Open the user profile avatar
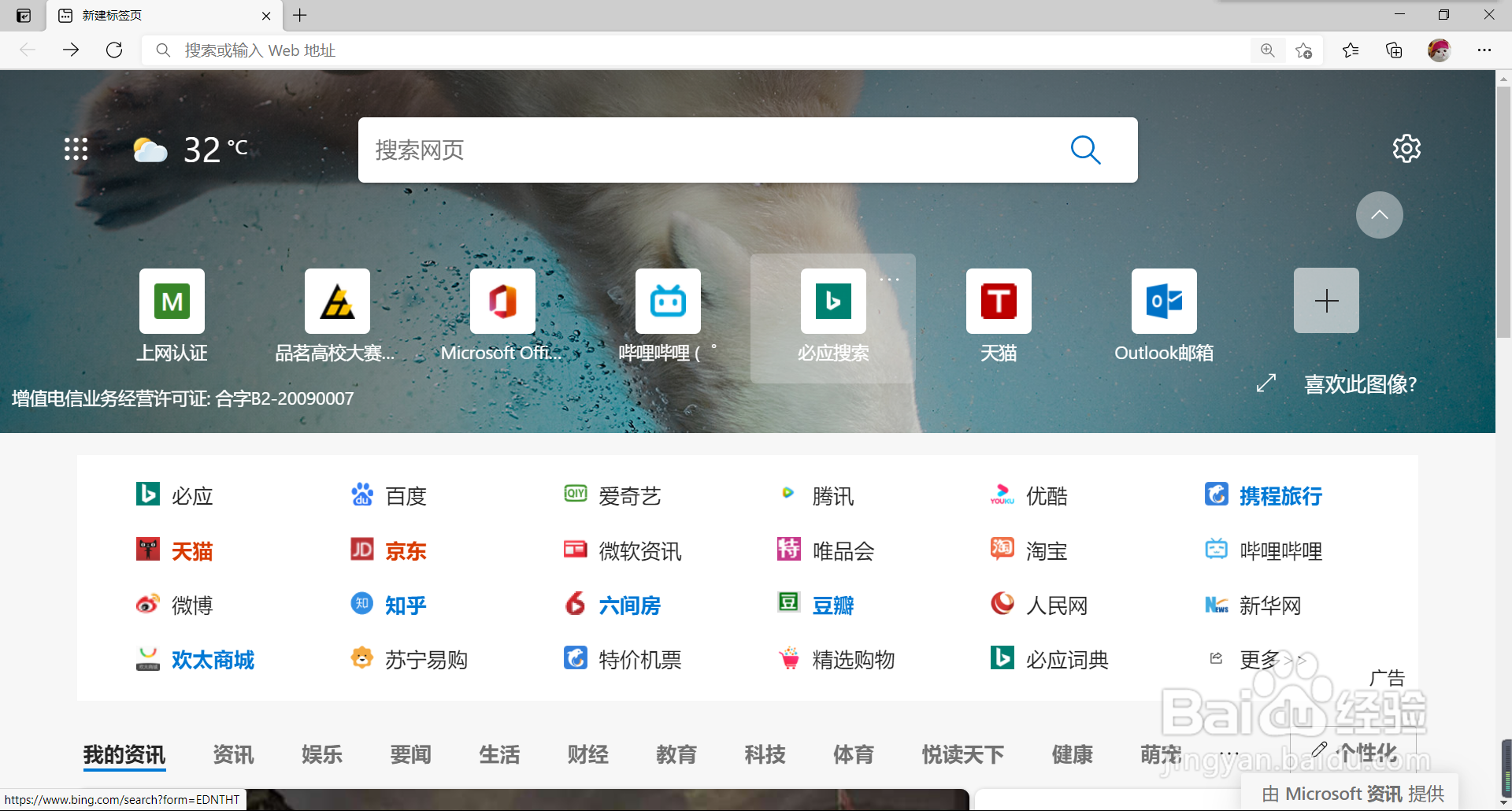This screenshot has width=1512, height=811. click(1439, 50)
